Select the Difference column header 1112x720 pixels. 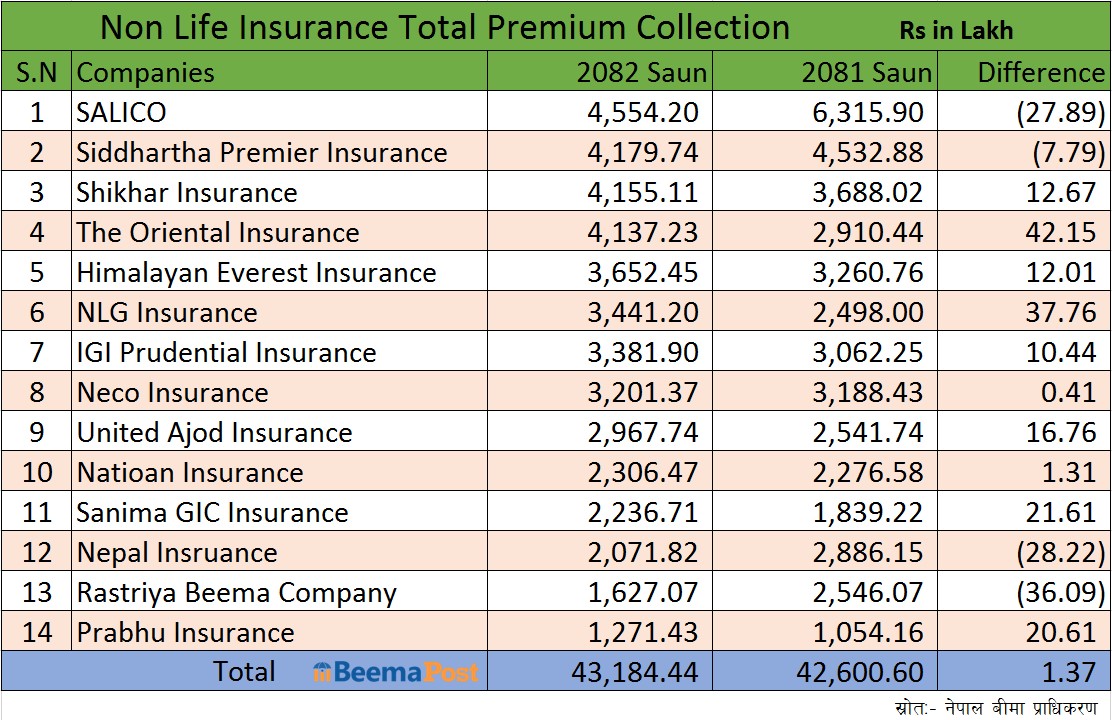1040,72
